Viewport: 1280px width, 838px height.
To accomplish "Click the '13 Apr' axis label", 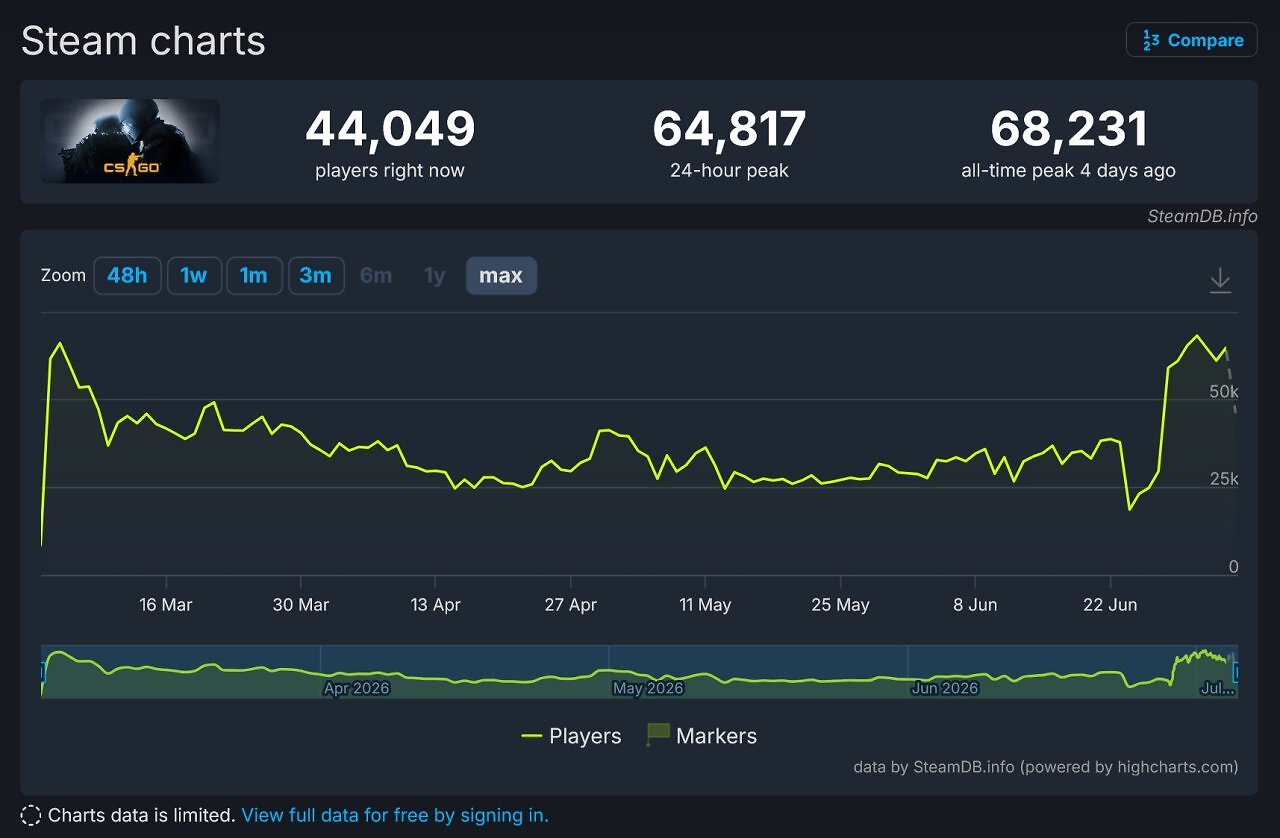I will 435,605.
